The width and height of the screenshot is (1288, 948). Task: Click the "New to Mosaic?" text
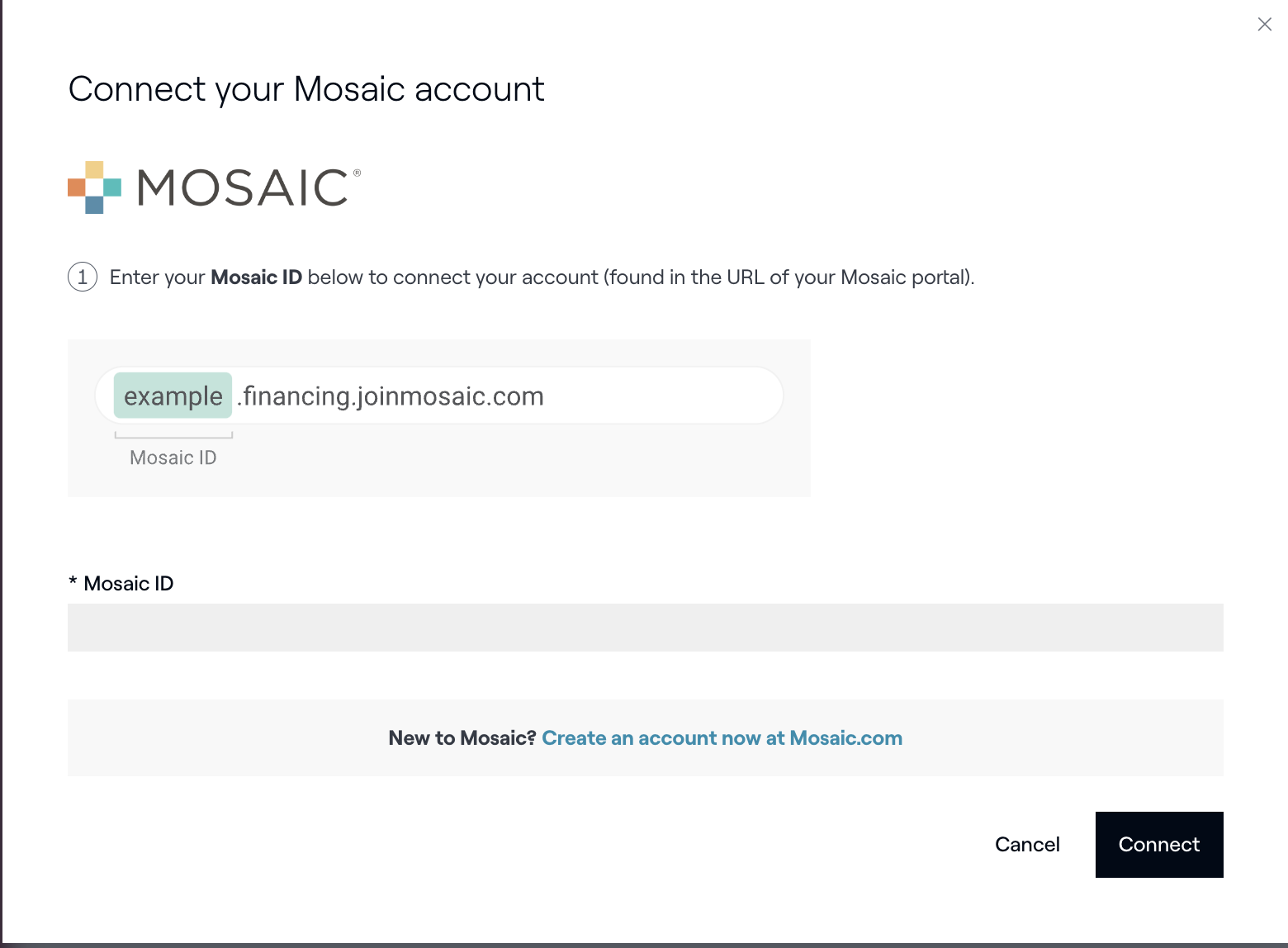(x=462, y=738)
